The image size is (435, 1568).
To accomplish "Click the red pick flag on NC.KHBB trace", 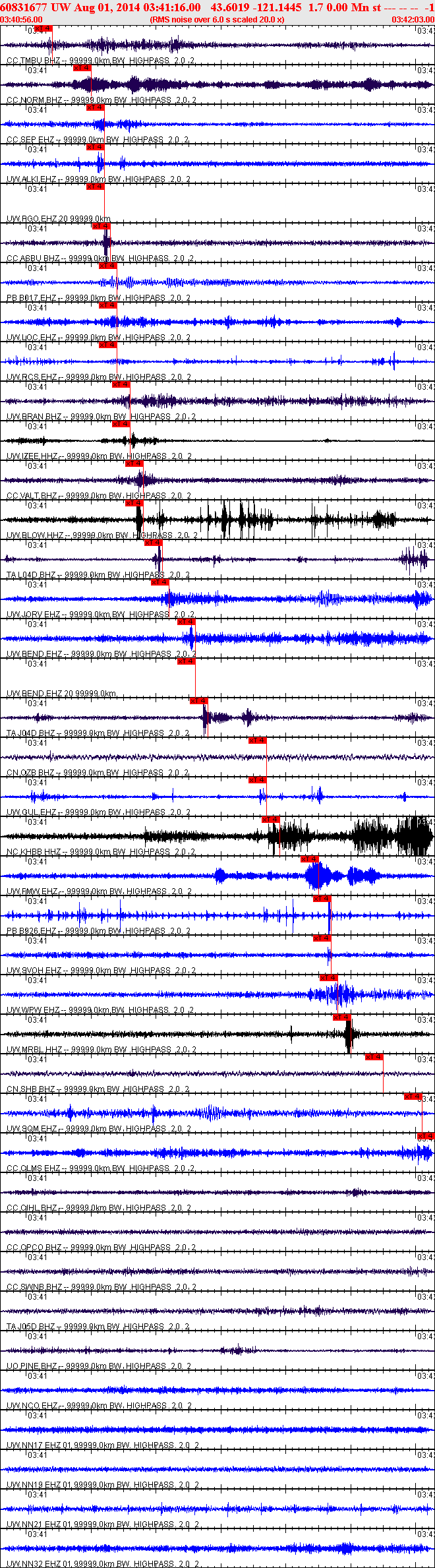I will (270, 820).
